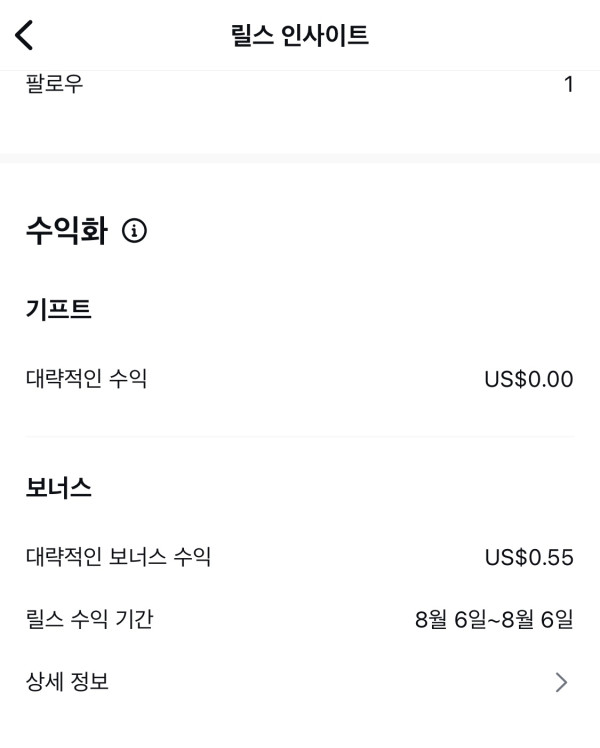Tap the 8월 6일~8월 6일 date range
The height and width of the screenshot is (748, 600).
493,620
